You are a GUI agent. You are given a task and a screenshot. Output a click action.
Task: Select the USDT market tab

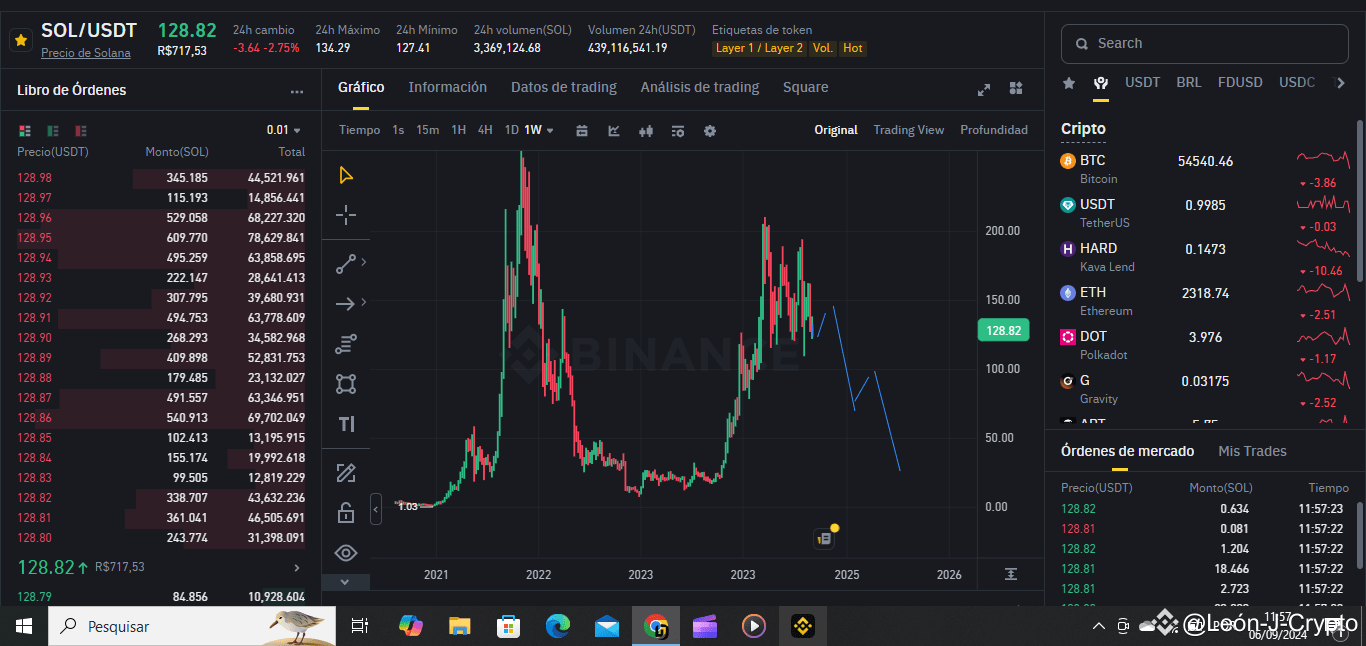tap(1143, 82)
